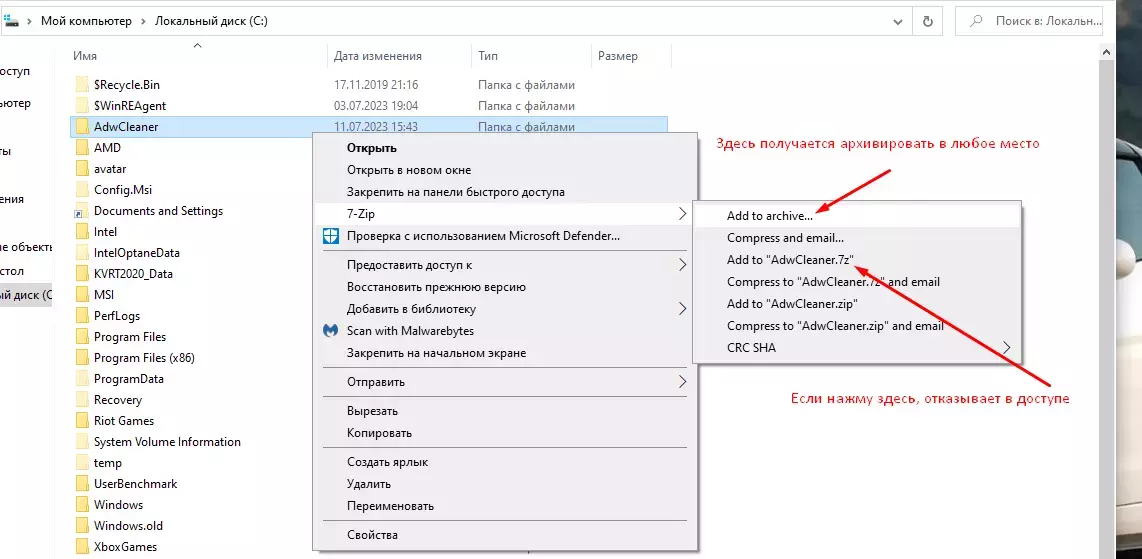Select the PerfLogs folder icon
The width and height of the screenshot is (1142, 559).
tap(81, 316)
